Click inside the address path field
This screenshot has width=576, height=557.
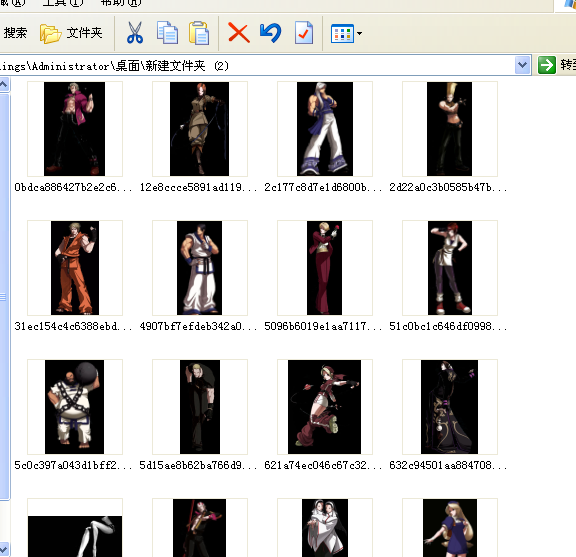[x=257, y=66]
